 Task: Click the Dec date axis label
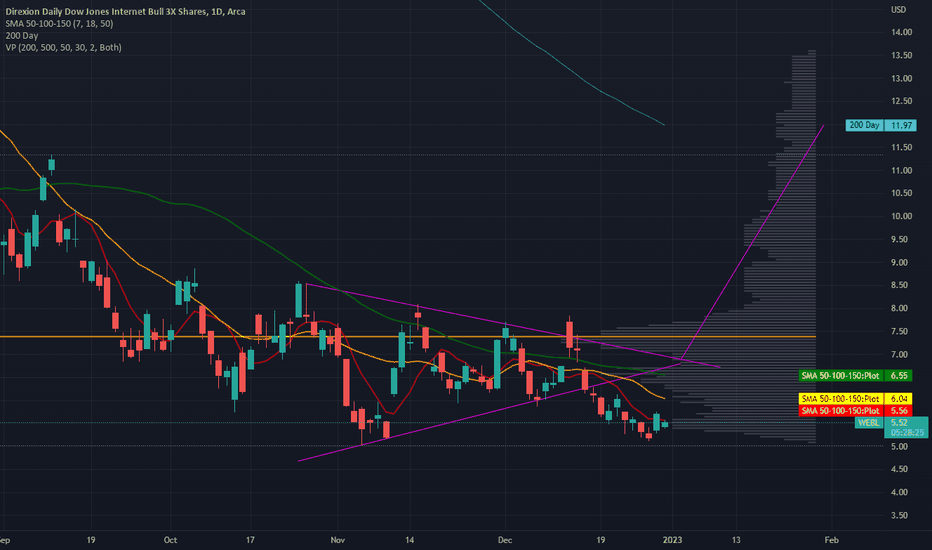(x=505, y=540)
